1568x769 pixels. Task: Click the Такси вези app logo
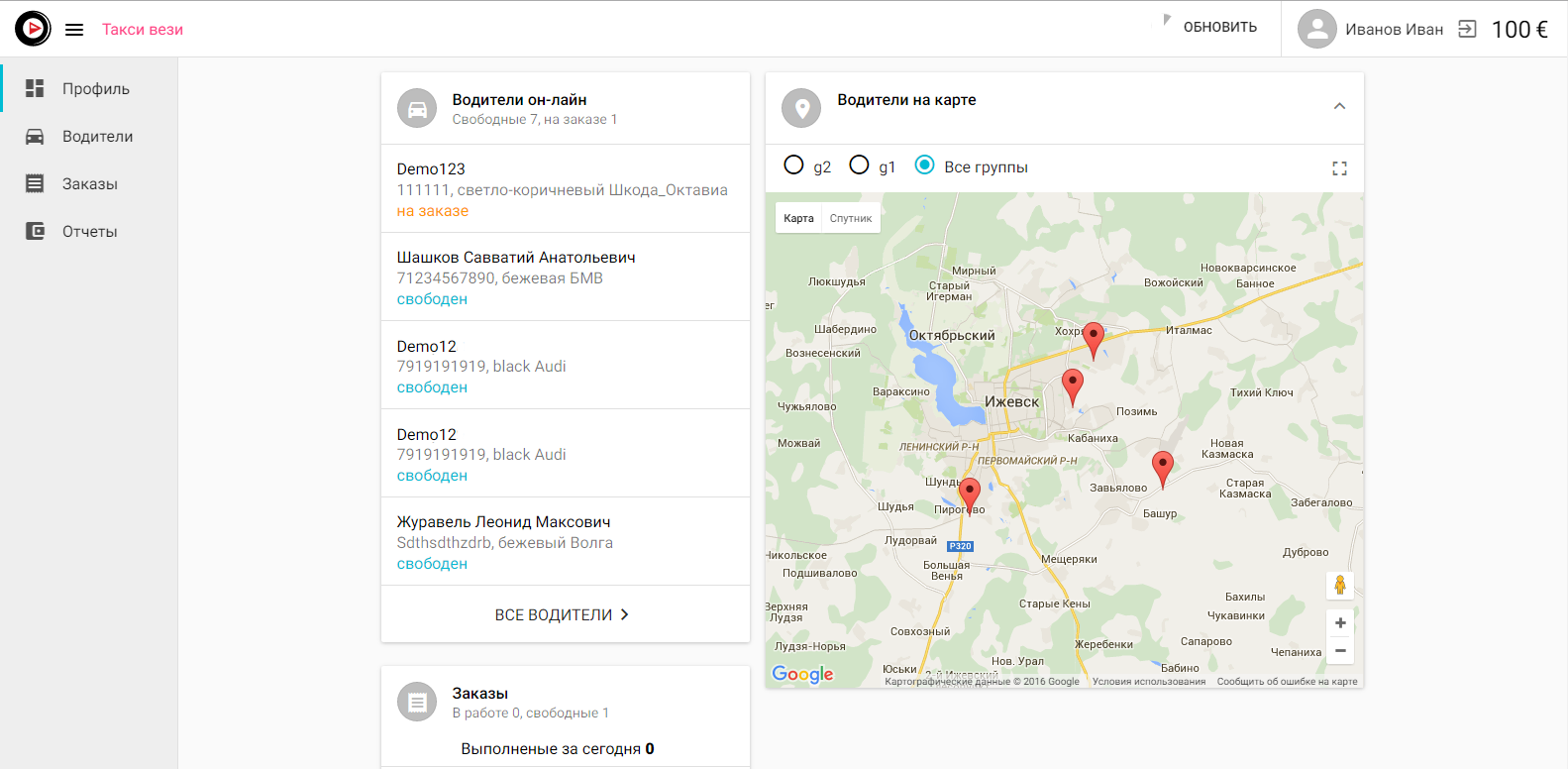tap(33, 29)
